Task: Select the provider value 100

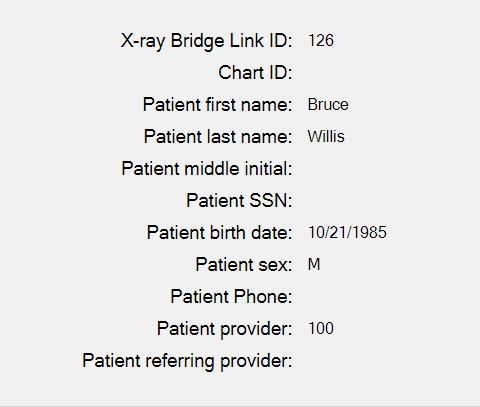Action: coord(321,329)
